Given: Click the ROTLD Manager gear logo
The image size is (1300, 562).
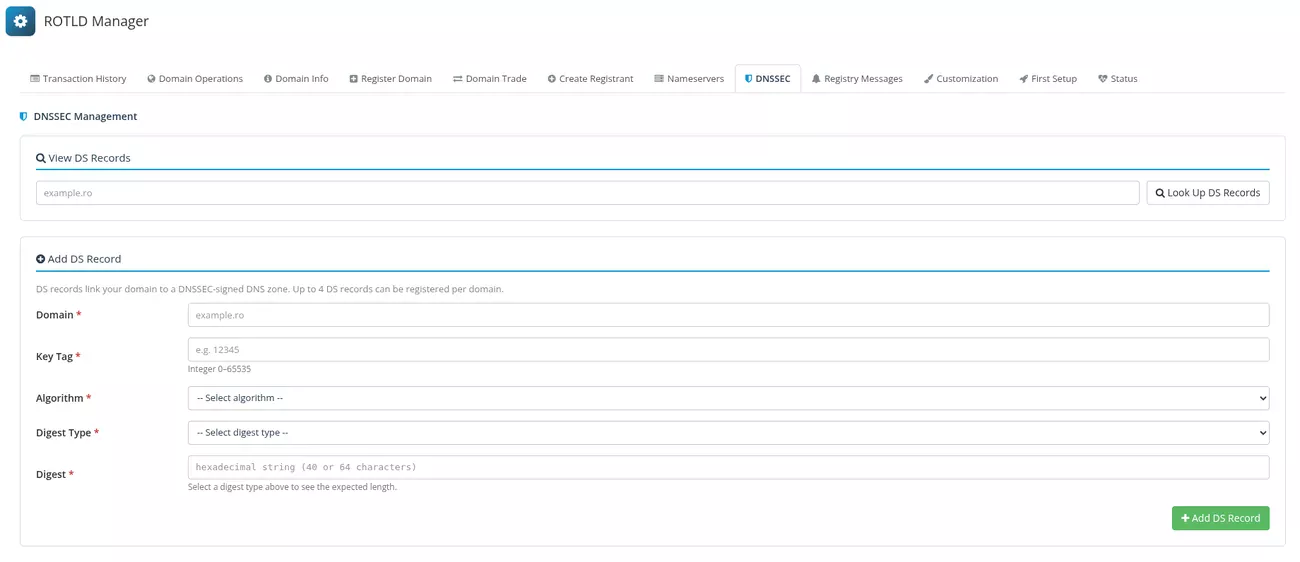Looking at the screenshot, I should [20, 21].
